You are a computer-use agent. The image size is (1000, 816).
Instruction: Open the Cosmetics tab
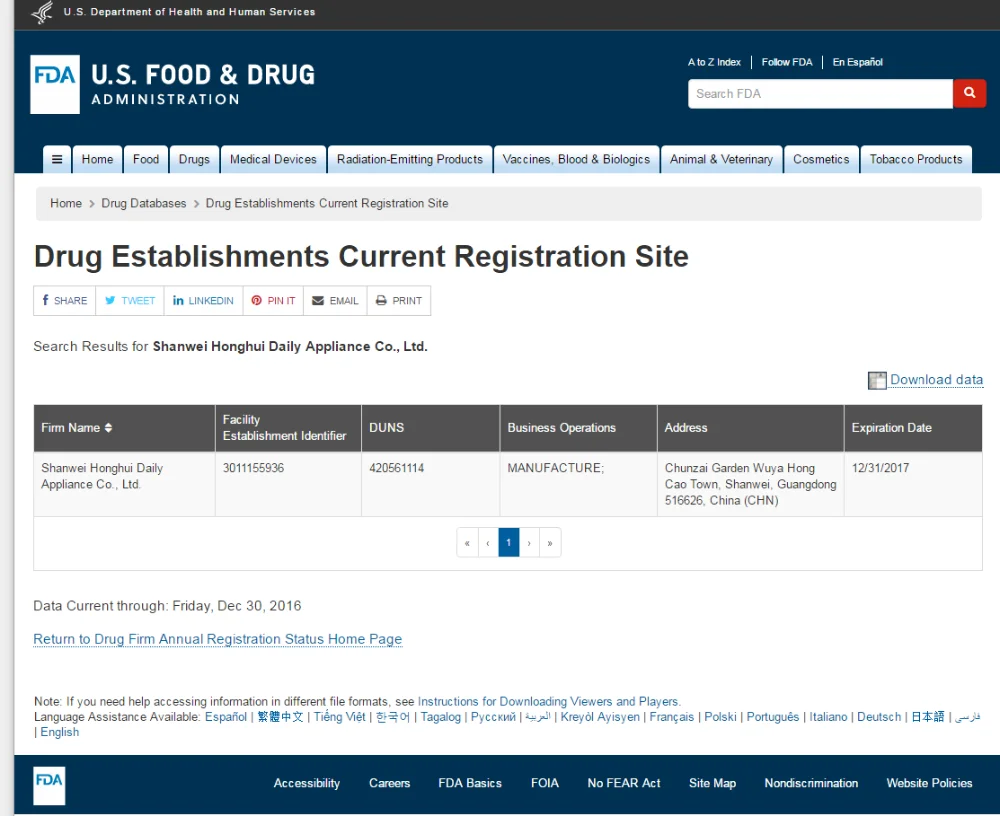(821, 159)
